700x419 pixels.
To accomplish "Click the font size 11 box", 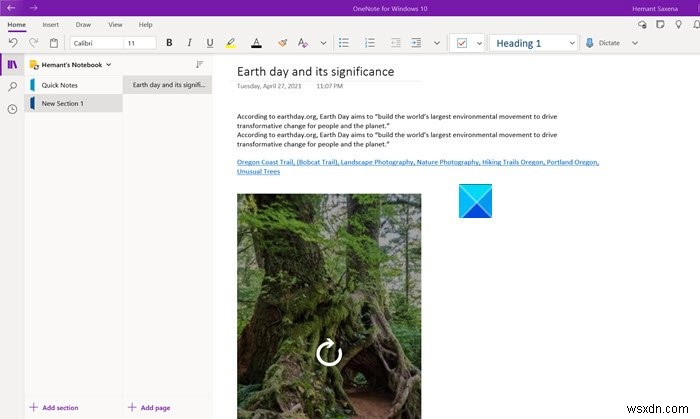I will 140,43.
